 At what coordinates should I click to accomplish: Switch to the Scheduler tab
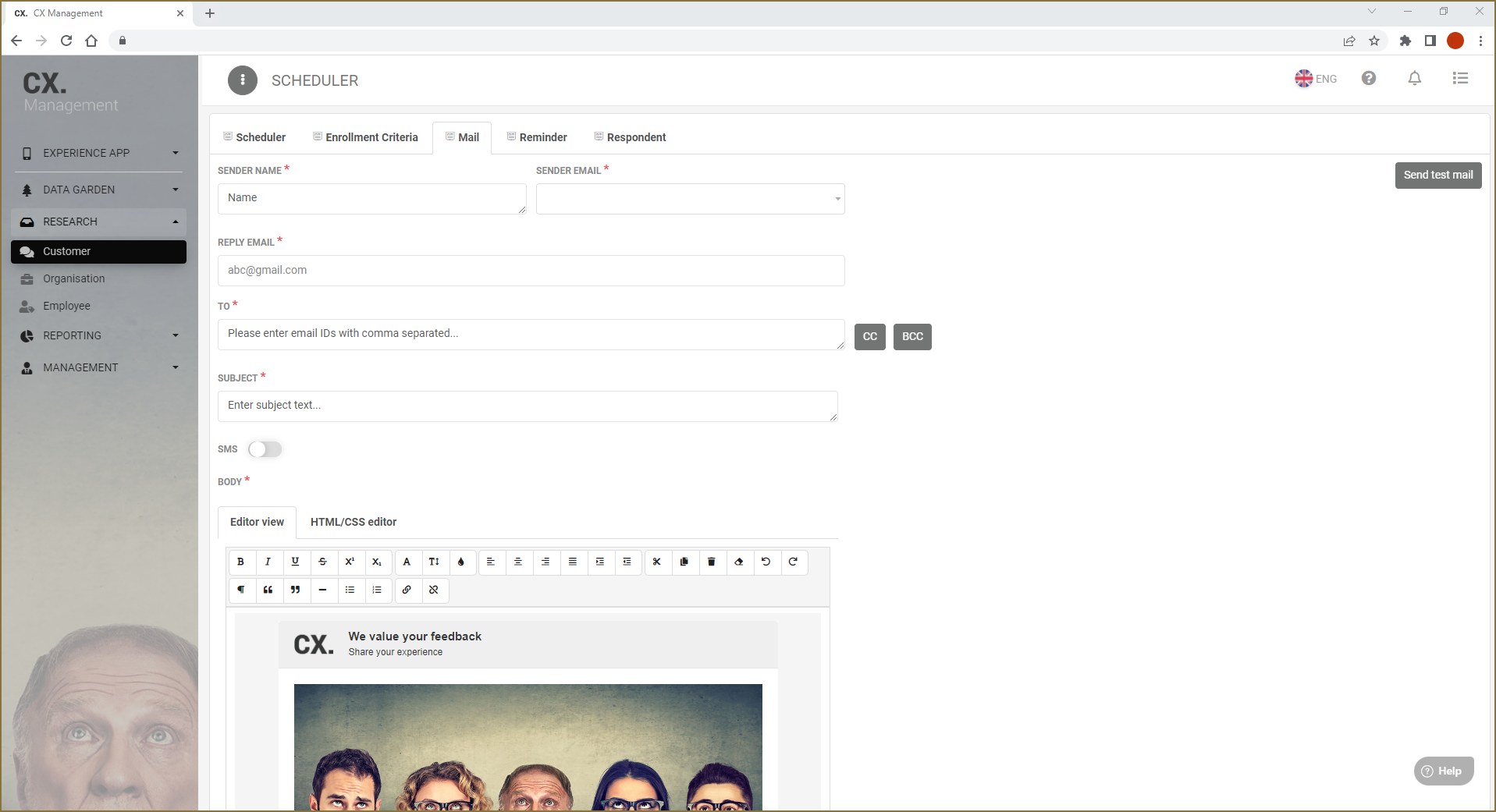pyautogui.click(x=254, y=137)
